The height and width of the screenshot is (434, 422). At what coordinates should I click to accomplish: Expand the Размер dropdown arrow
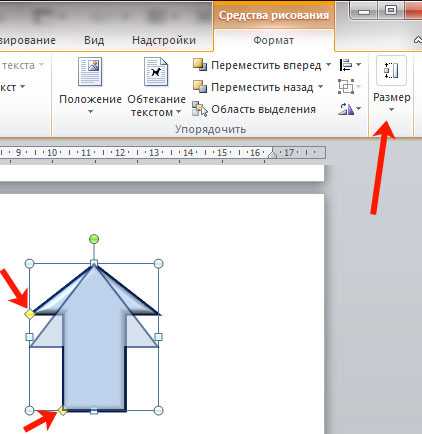[392, 110]
